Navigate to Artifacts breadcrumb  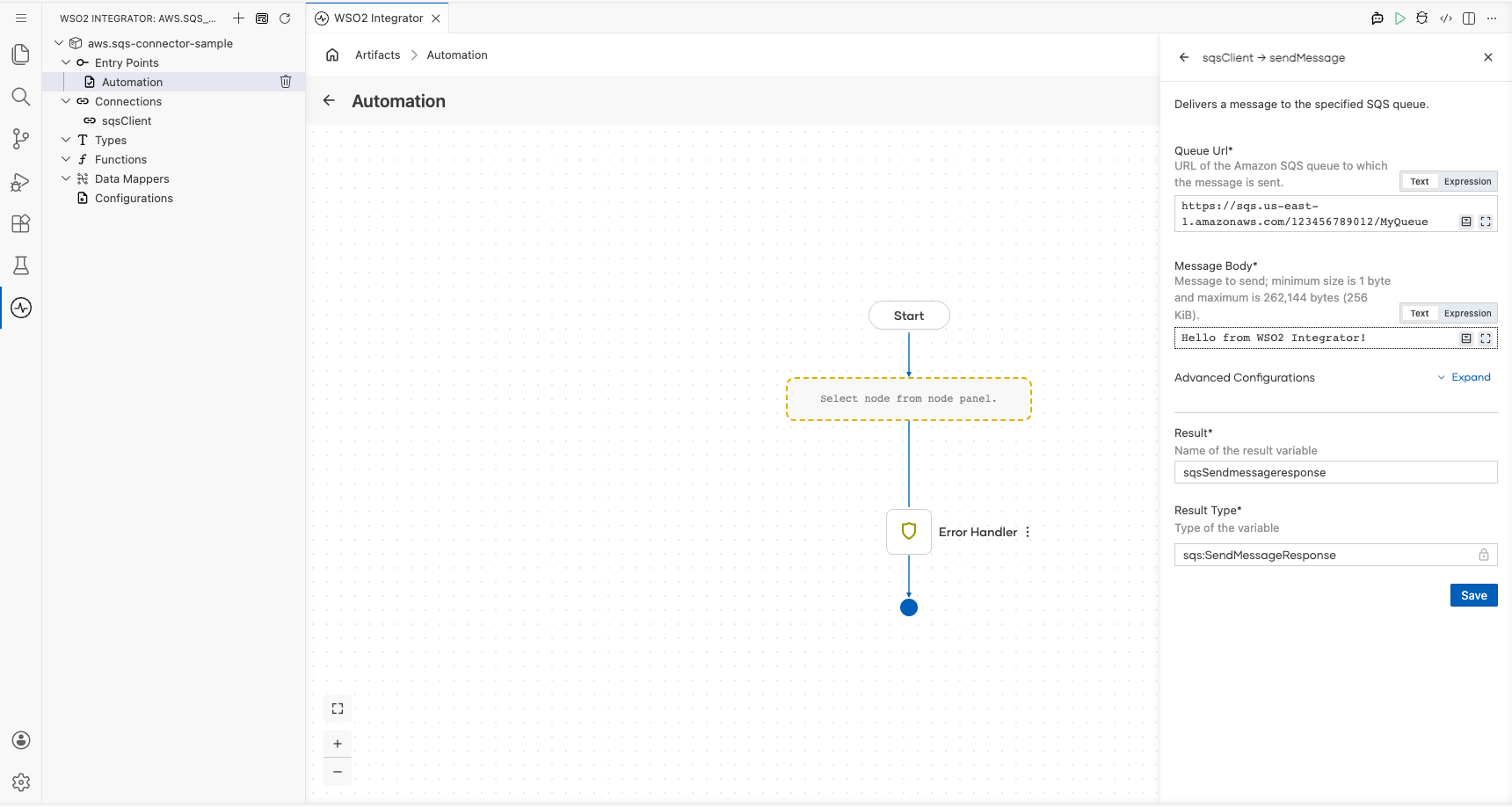pyautogui.click(x=377, y=55)
